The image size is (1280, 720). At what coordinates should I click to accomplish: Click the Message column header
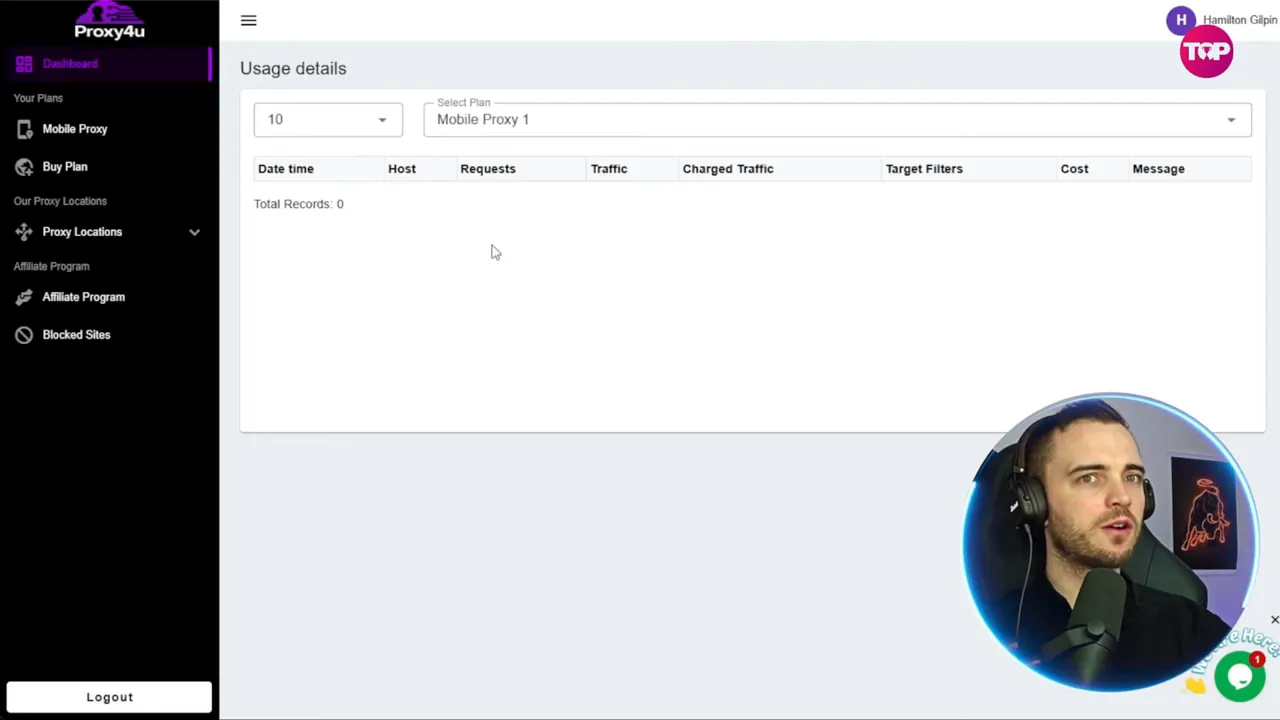tap(1158, 169)
